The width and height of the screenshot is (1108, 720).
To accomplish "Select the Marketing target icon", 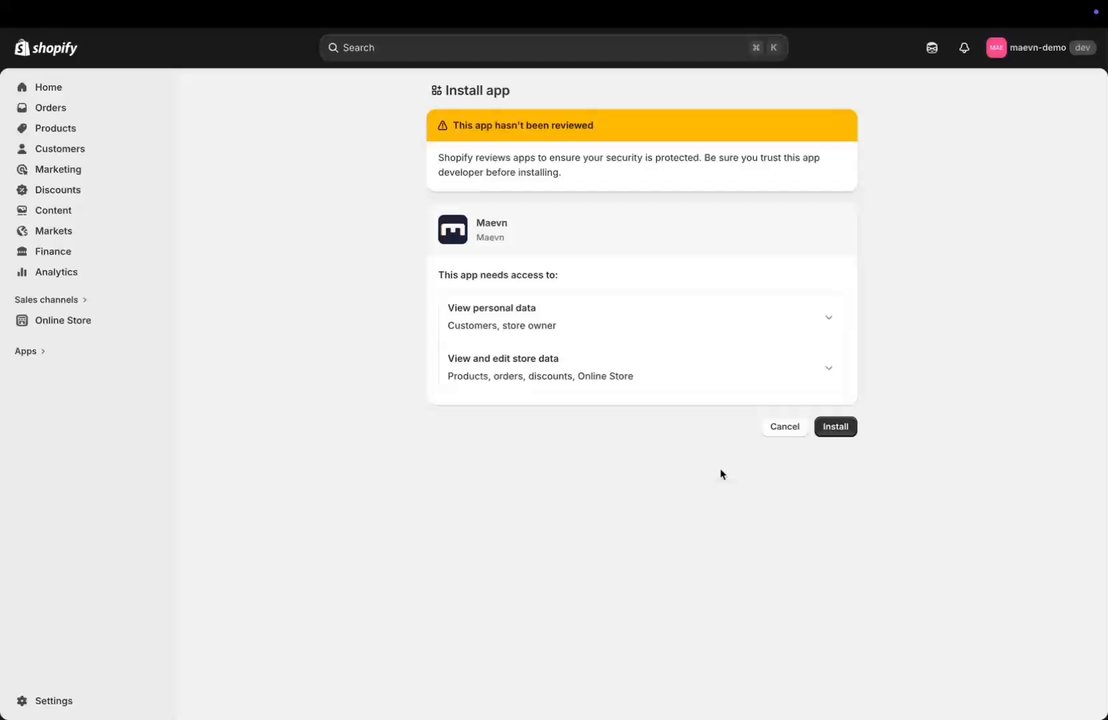I will pyautogui.click(x=22, y=169).
